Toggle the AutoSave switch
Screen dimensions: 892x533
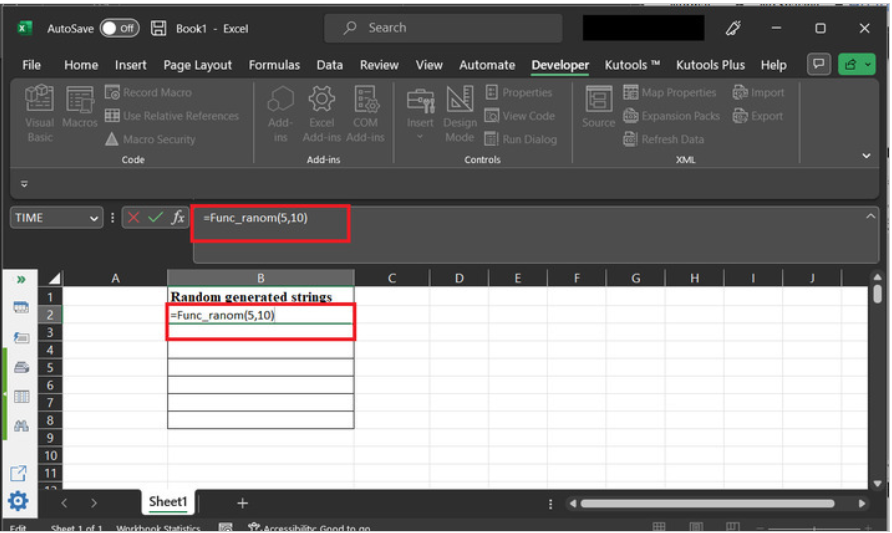[x=119, y=28]
